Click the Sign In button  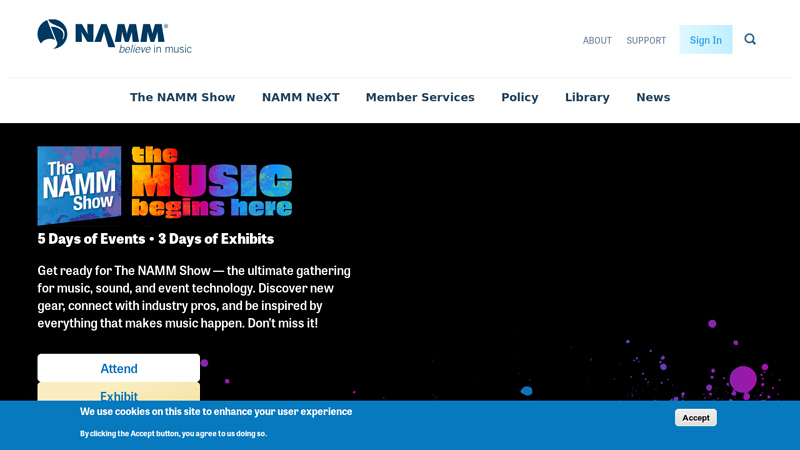point(706,39)
